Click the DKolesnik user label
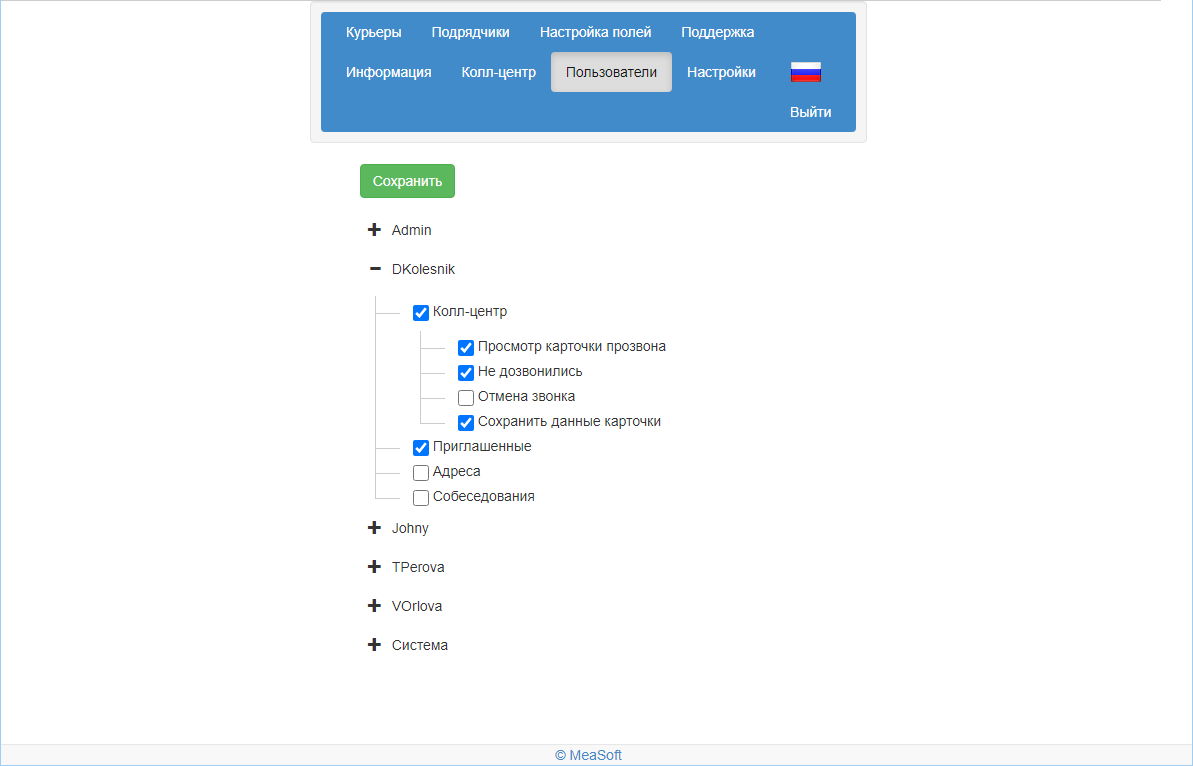The width and height of the screenshot is (1193, 766). pos(423,269)
